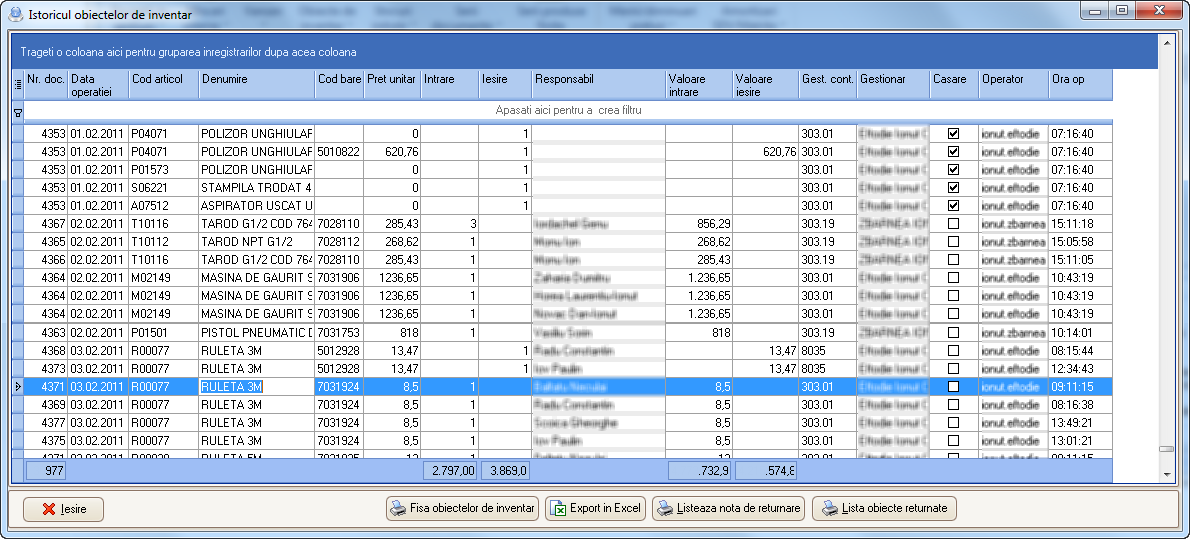Sort by the Denumire column header
The height and width of the screenshot is (539, 1190).
tap(256, 85)
